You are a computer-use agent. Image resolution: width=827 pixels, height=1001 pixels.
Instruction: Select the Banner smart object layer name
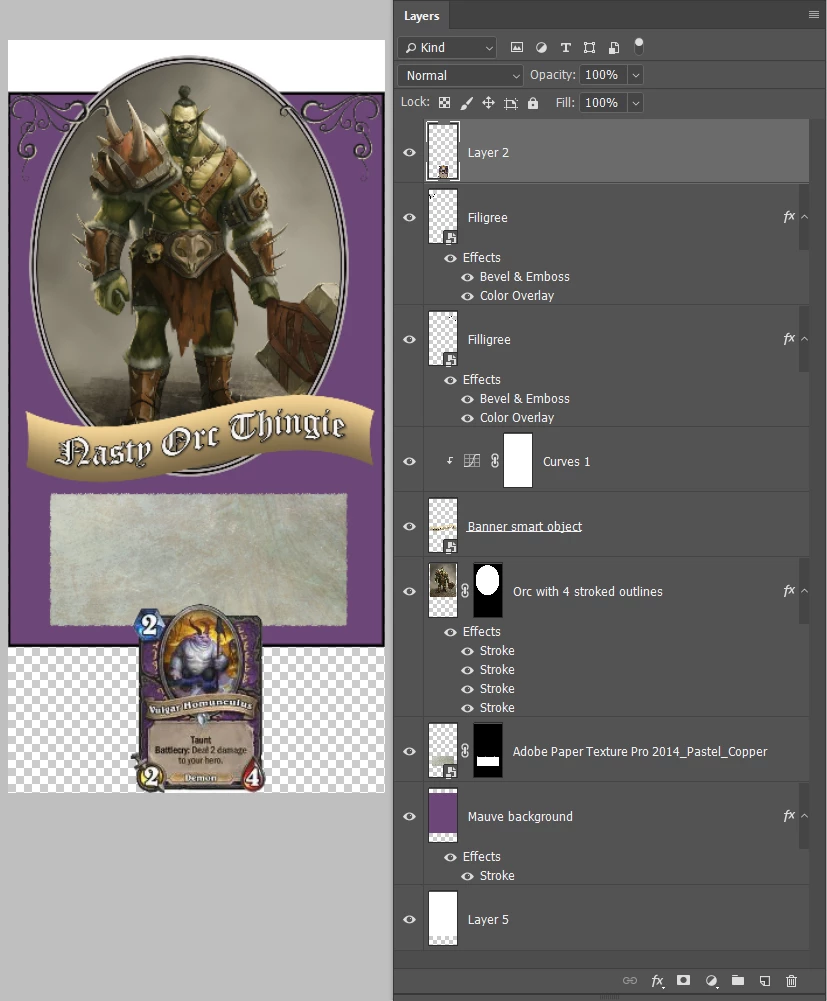[x=524, y=527]
